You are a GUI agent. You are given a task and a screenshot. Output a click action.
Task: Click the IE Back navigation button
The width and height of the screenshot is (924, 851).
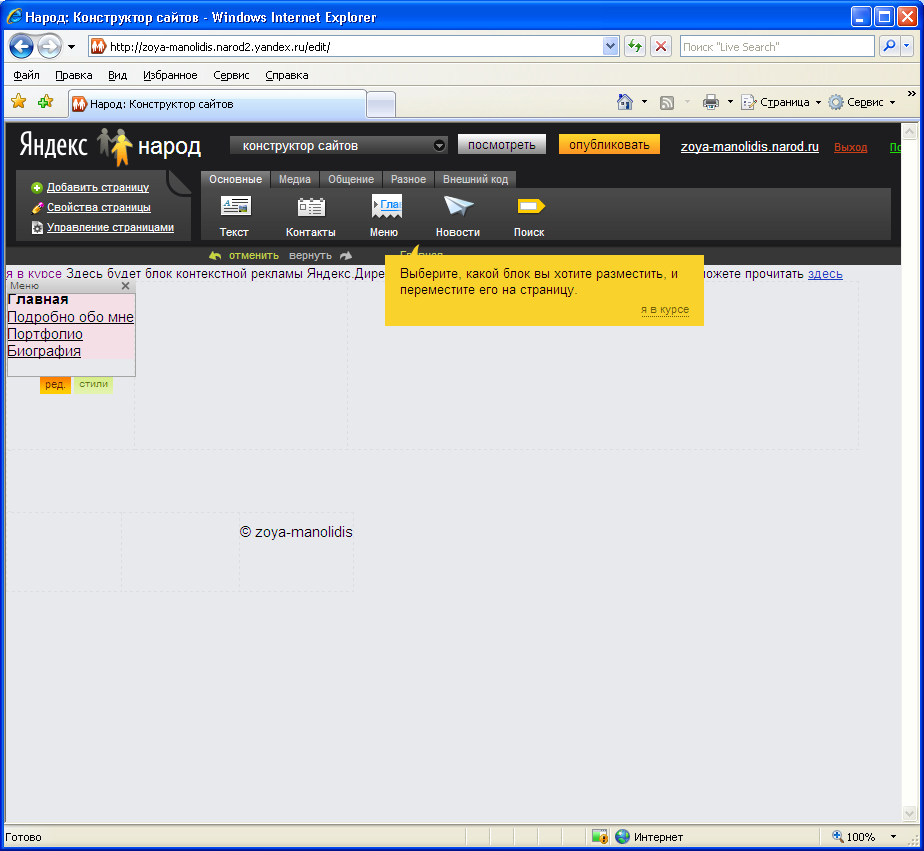[x=21, y=47]
